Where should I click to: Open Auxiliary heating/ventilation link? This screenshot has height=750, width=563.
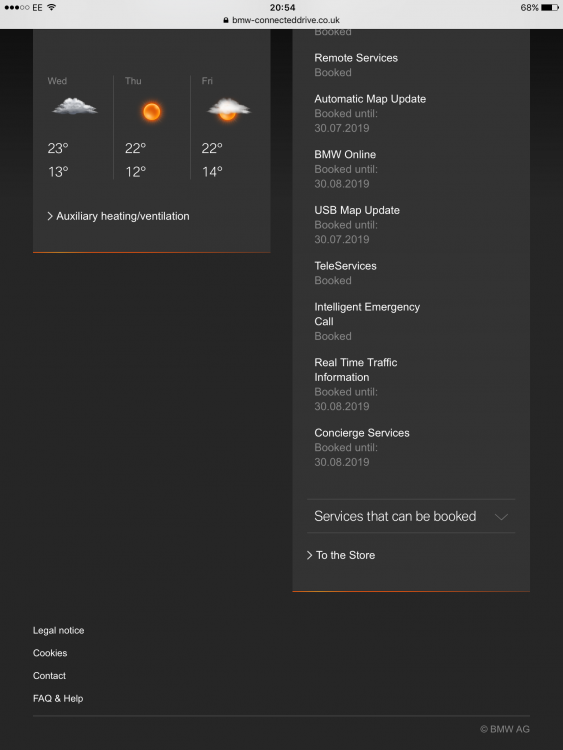123,216
